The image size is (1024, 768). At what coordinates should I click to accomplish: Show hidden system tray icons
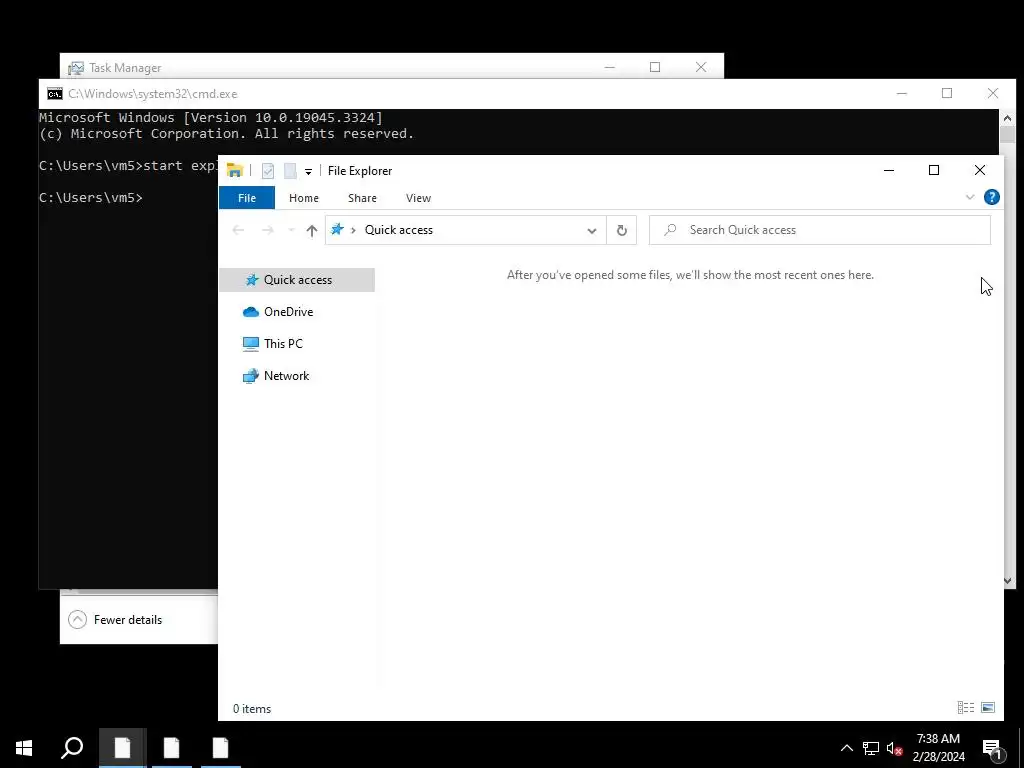(x=846, y=748)
